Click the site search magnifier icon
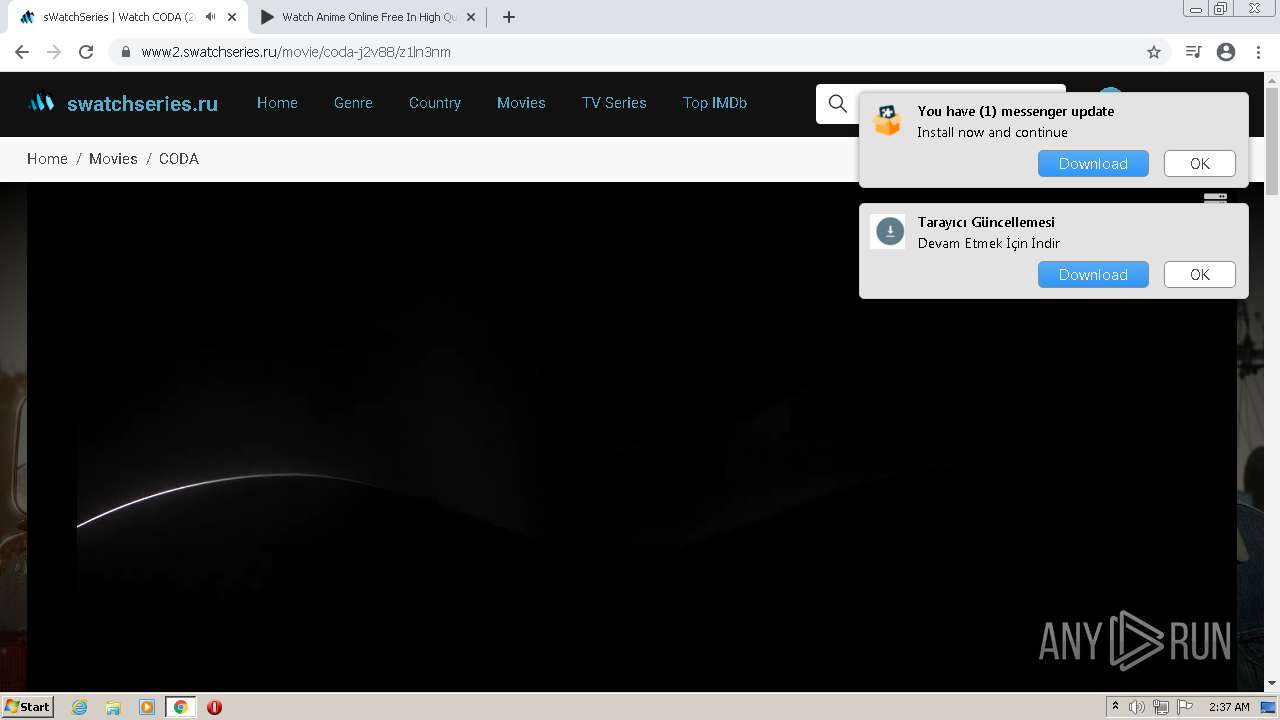1280x720 pixels. point(837,104)
